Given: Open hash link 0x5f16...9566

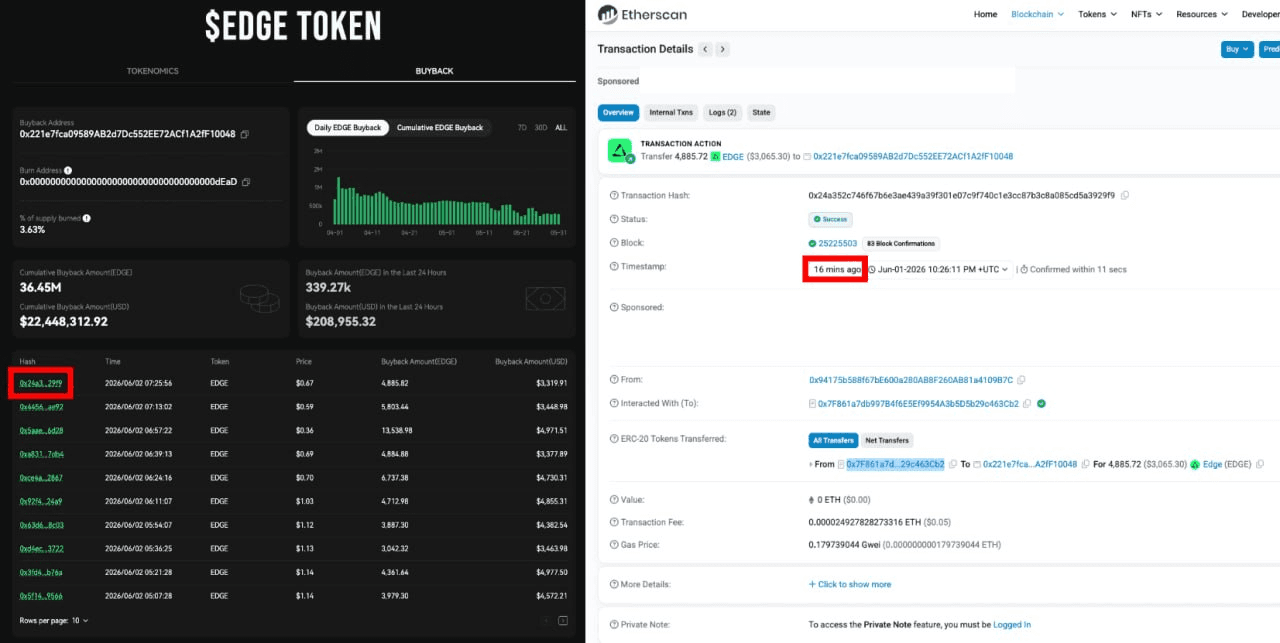Looking at the screenshot, I should [41, 596].
